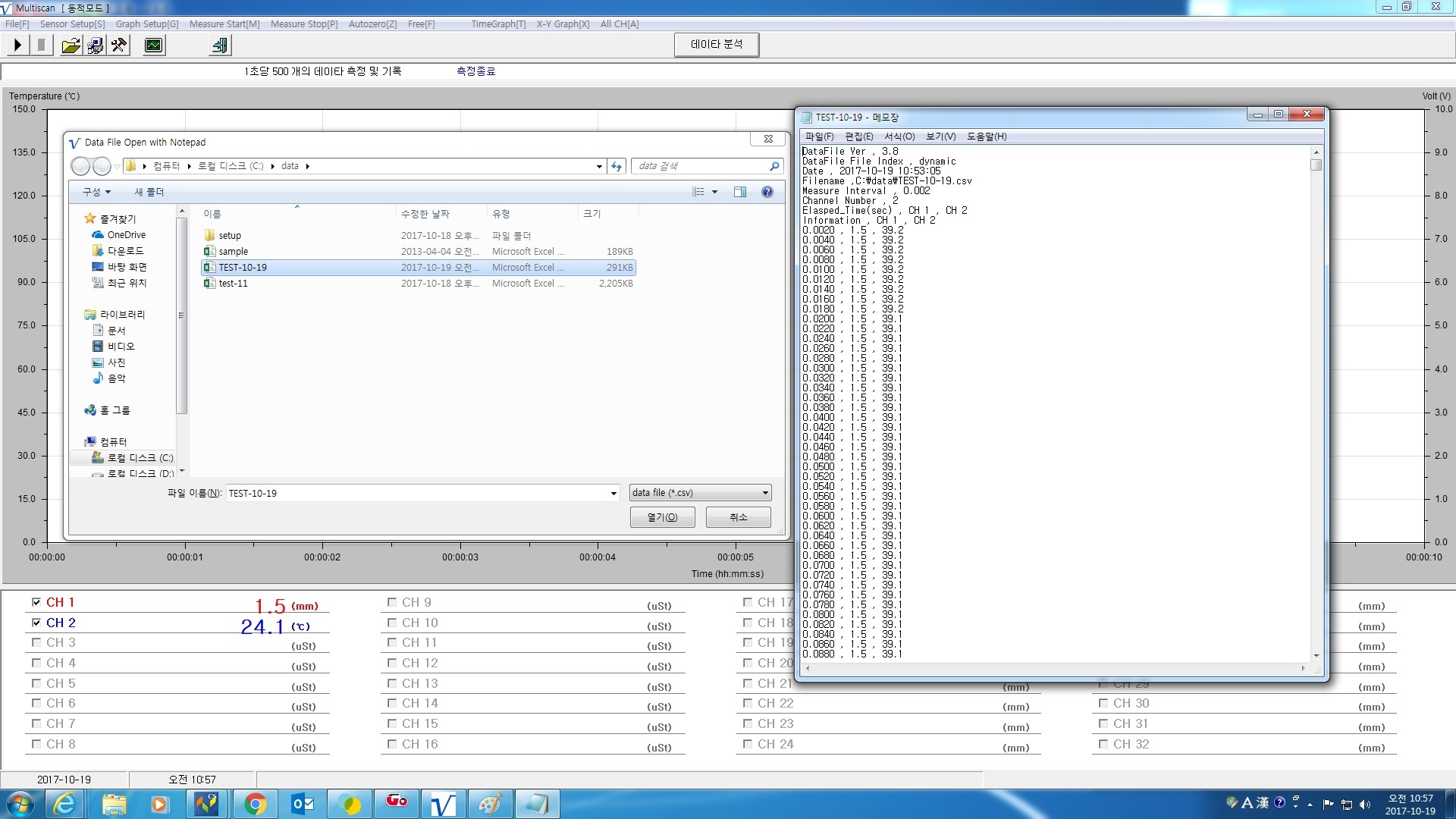Start measurement with the play icon
The width and height of the screenshot is (1456, 819).
tap(17, 45)
